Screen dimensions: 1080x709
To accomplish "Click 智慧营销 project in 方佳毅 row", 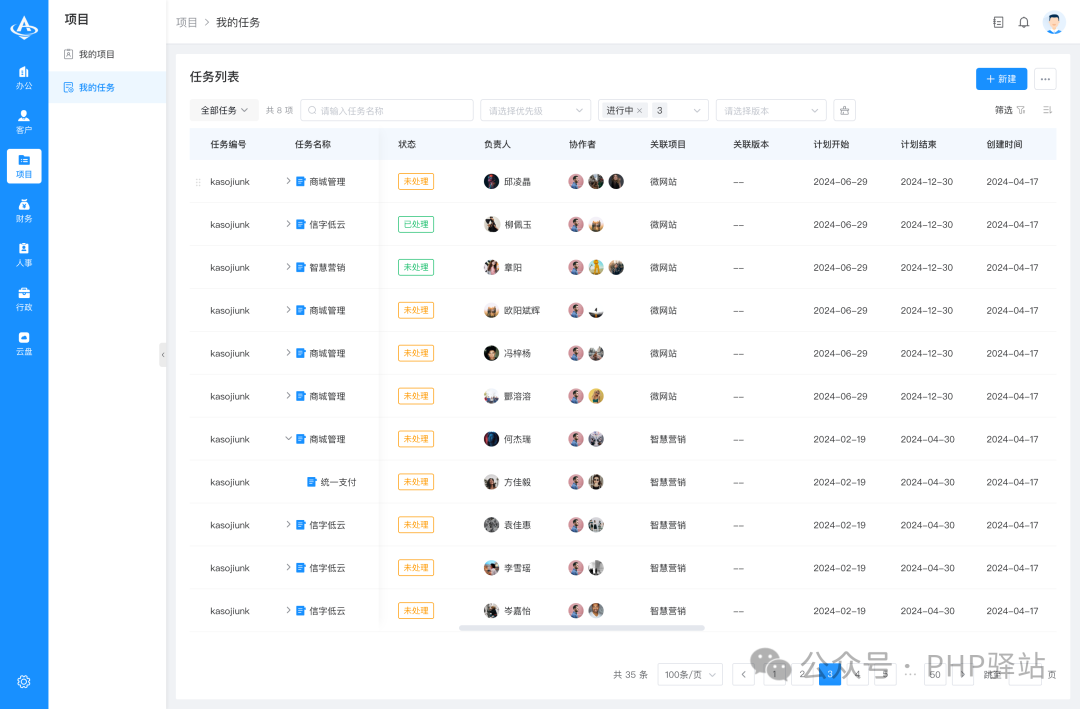I will point(667,482).
